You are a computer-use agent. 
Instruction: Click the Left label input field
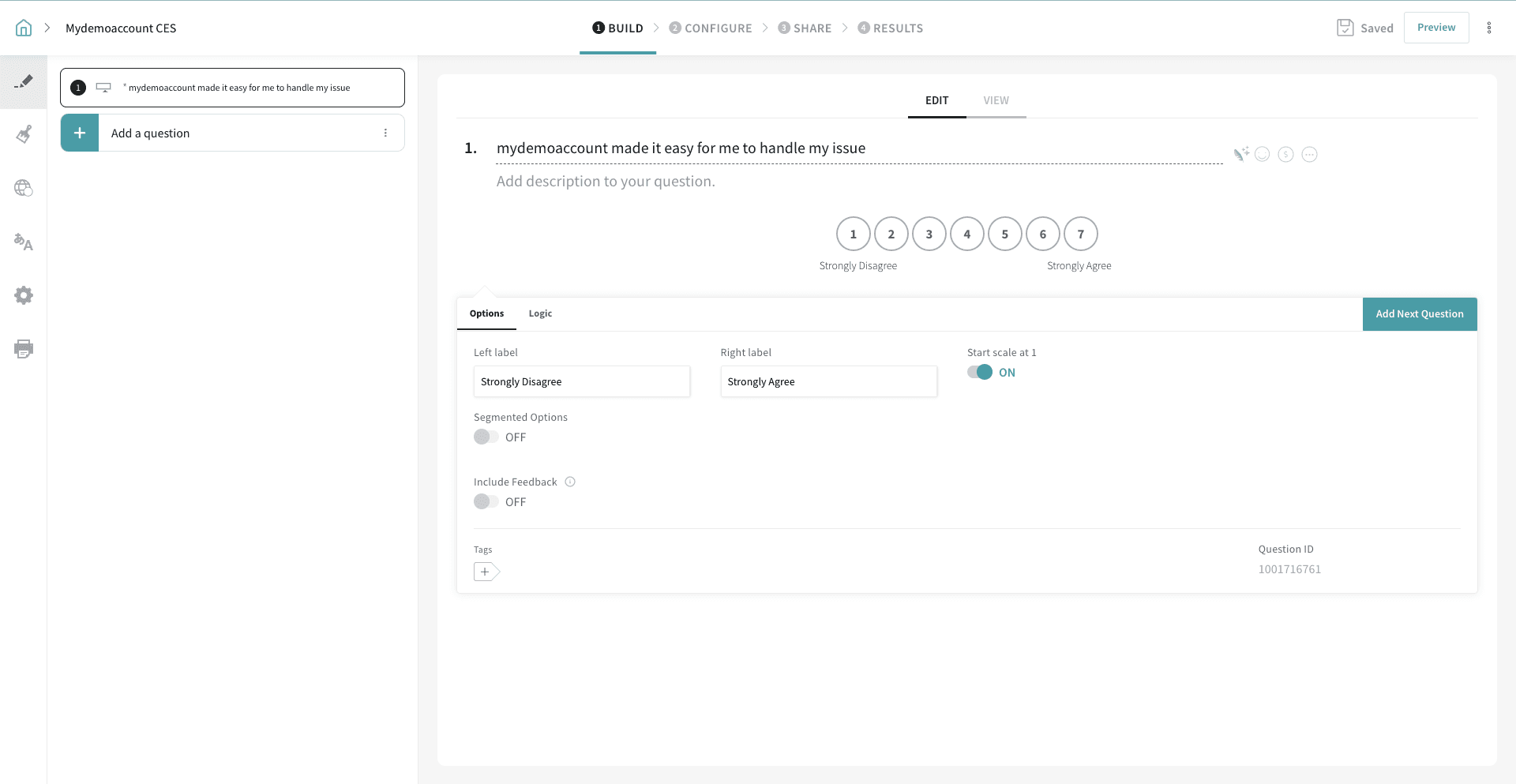581,381
